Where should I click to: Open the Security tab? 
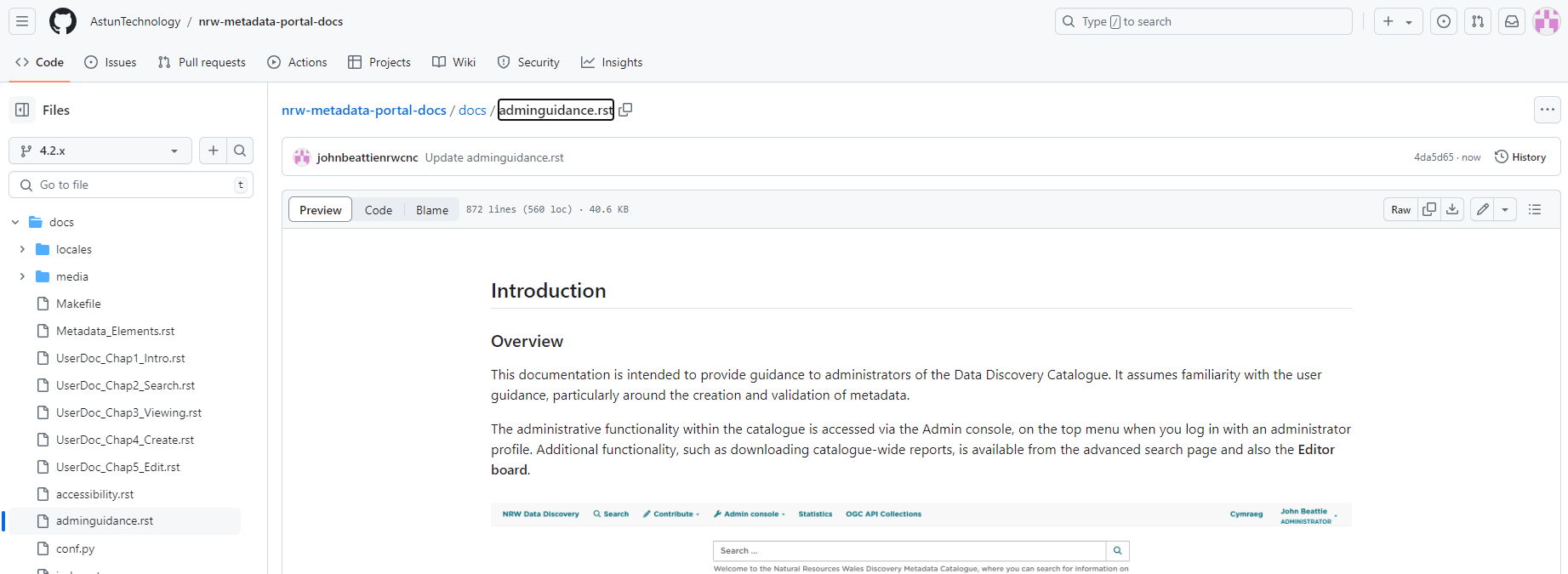pos(528,62)
